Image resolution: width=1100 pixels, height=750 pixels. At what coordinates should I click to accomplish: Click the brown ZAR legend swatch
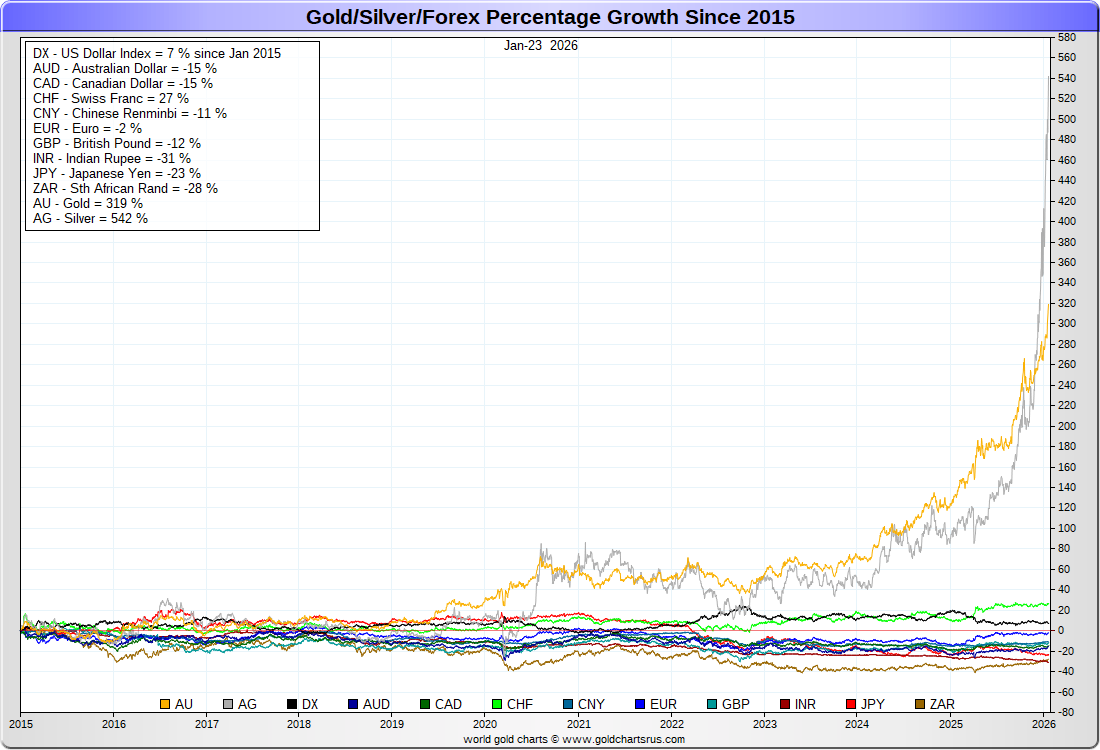[x=920, y=704]
